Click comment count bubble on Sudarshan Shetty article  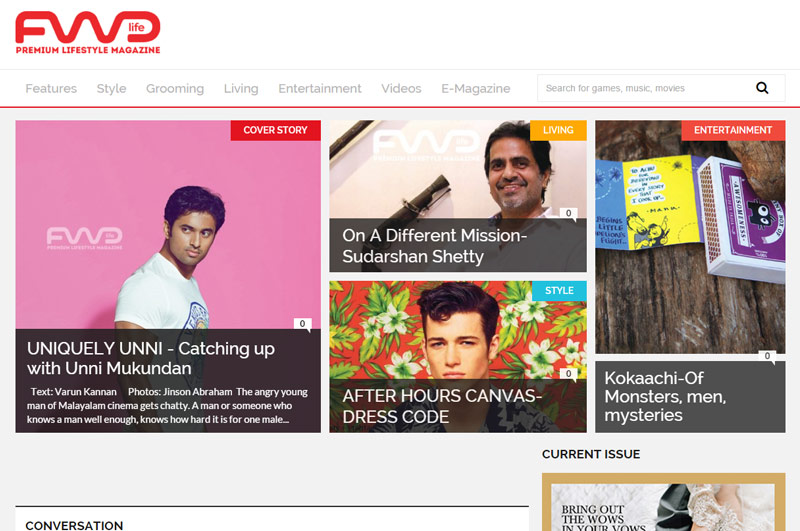[567, 214]
